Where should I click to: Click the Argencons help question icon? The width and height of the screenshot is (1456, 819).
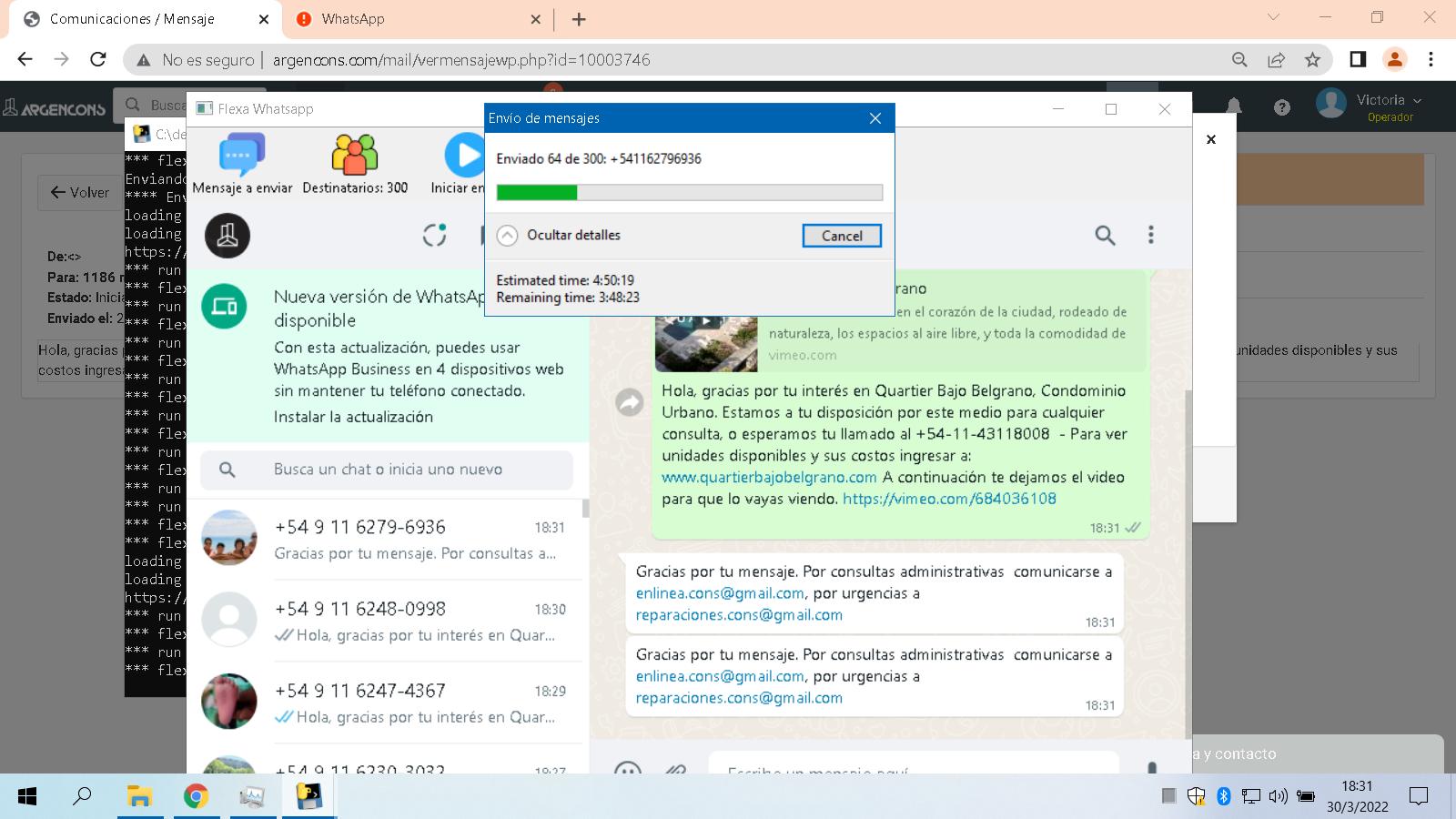1282,107
